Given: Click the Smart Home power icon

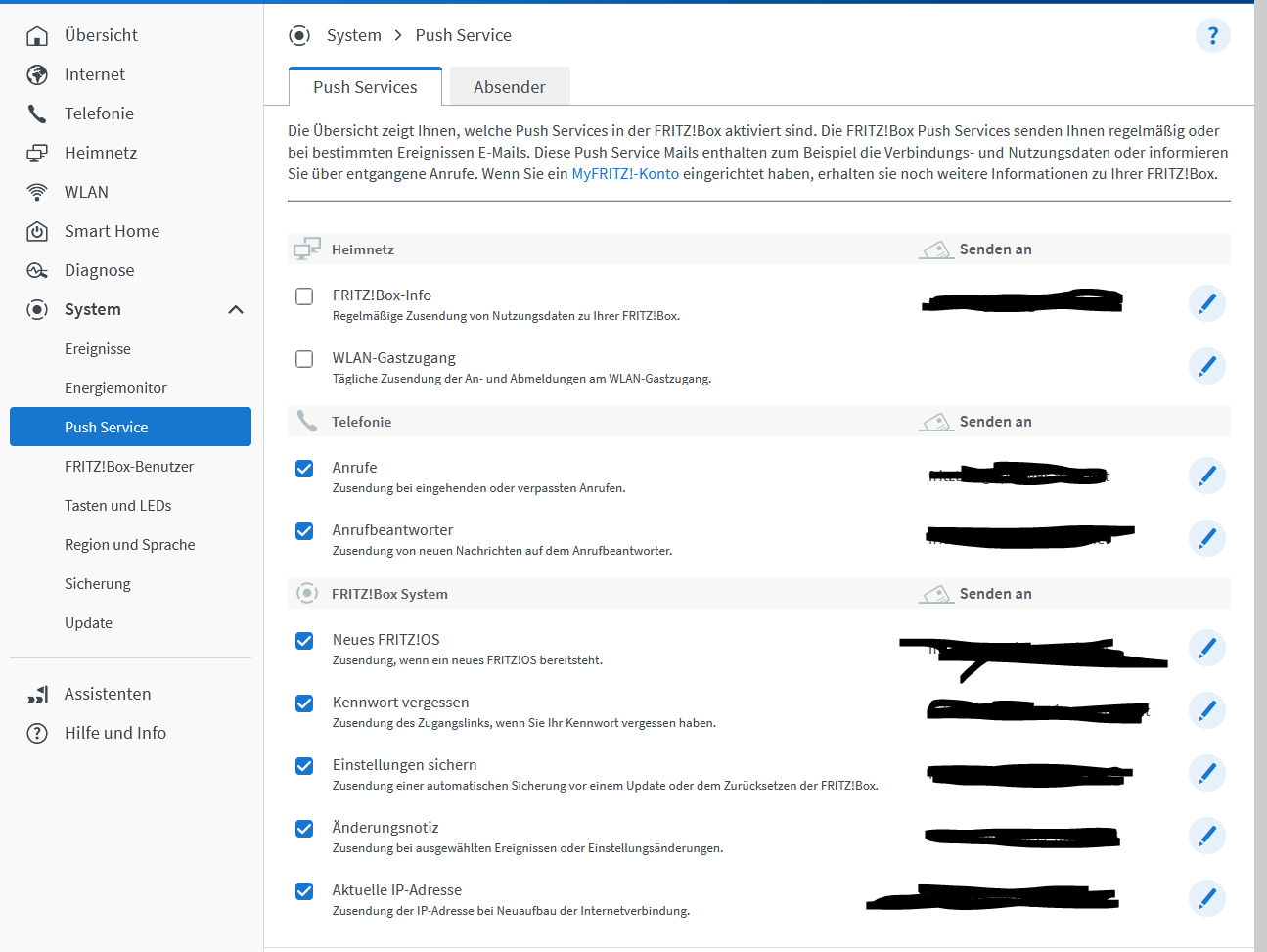Looking at the screenshot, I should click(x=37, y=231).
